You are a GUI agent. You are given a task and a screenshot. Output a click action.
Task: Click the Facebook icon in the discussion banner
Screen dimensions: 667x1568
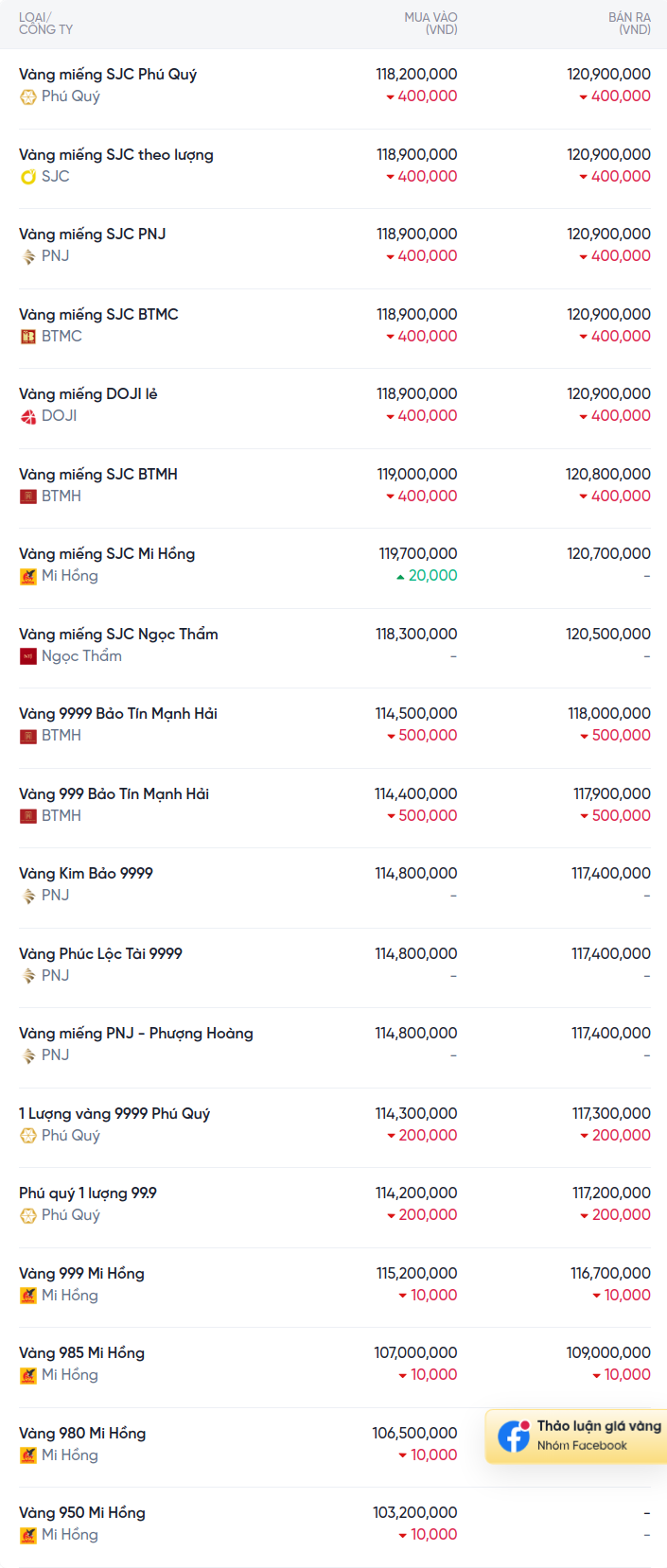point(514,1436)
